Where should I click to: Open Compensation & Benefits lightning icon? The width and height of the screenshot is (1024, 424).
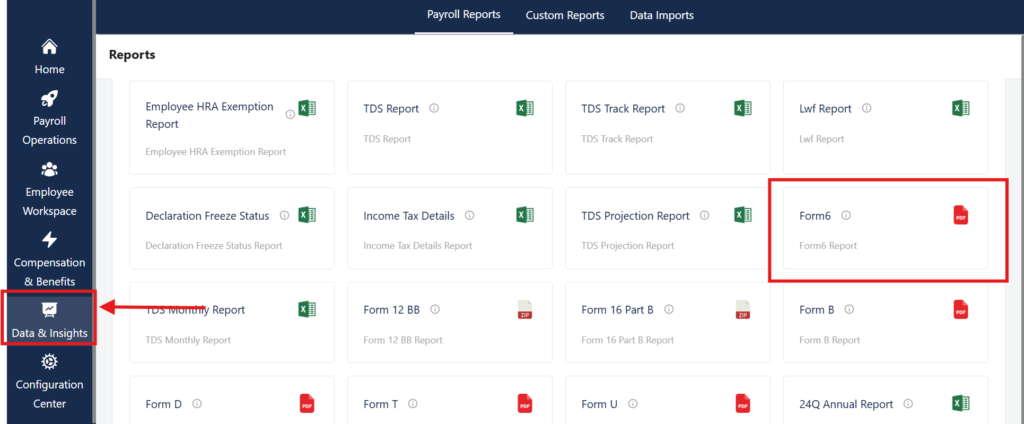click(x=49, y=240)
